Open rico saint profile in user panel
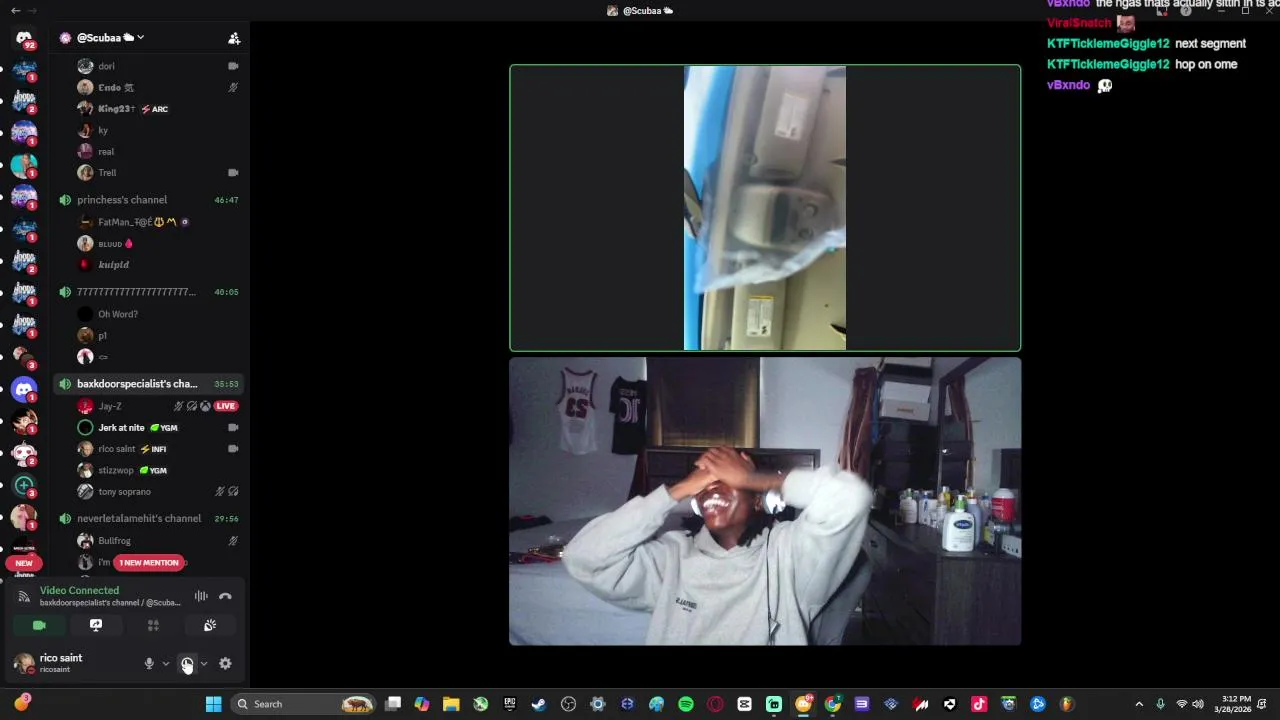Screen dimensions: 1280x720 click(x=60, y=663)
